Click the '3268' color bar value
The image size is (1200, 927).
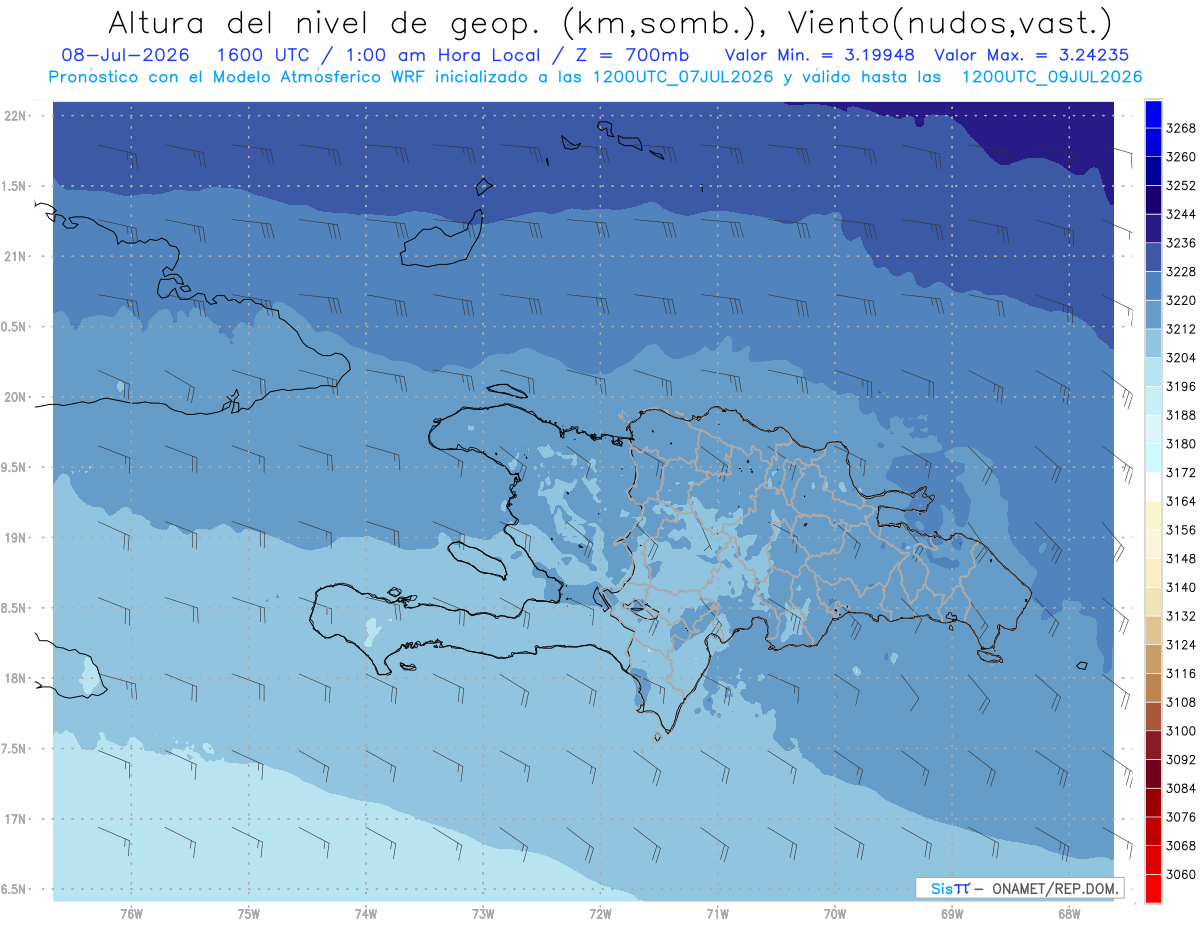[x=1181, y=128]
